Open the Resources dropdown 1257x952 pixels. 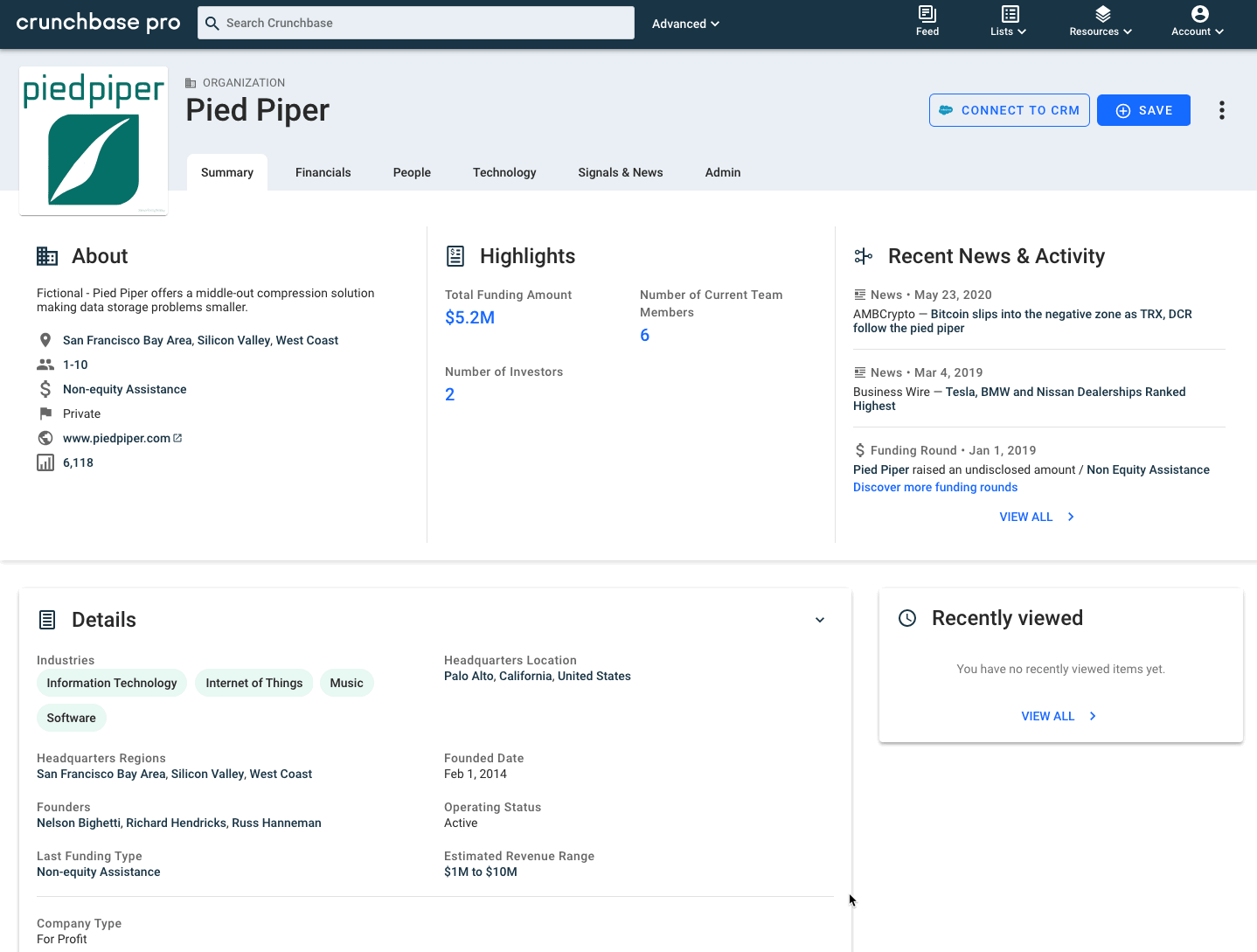1101,21
